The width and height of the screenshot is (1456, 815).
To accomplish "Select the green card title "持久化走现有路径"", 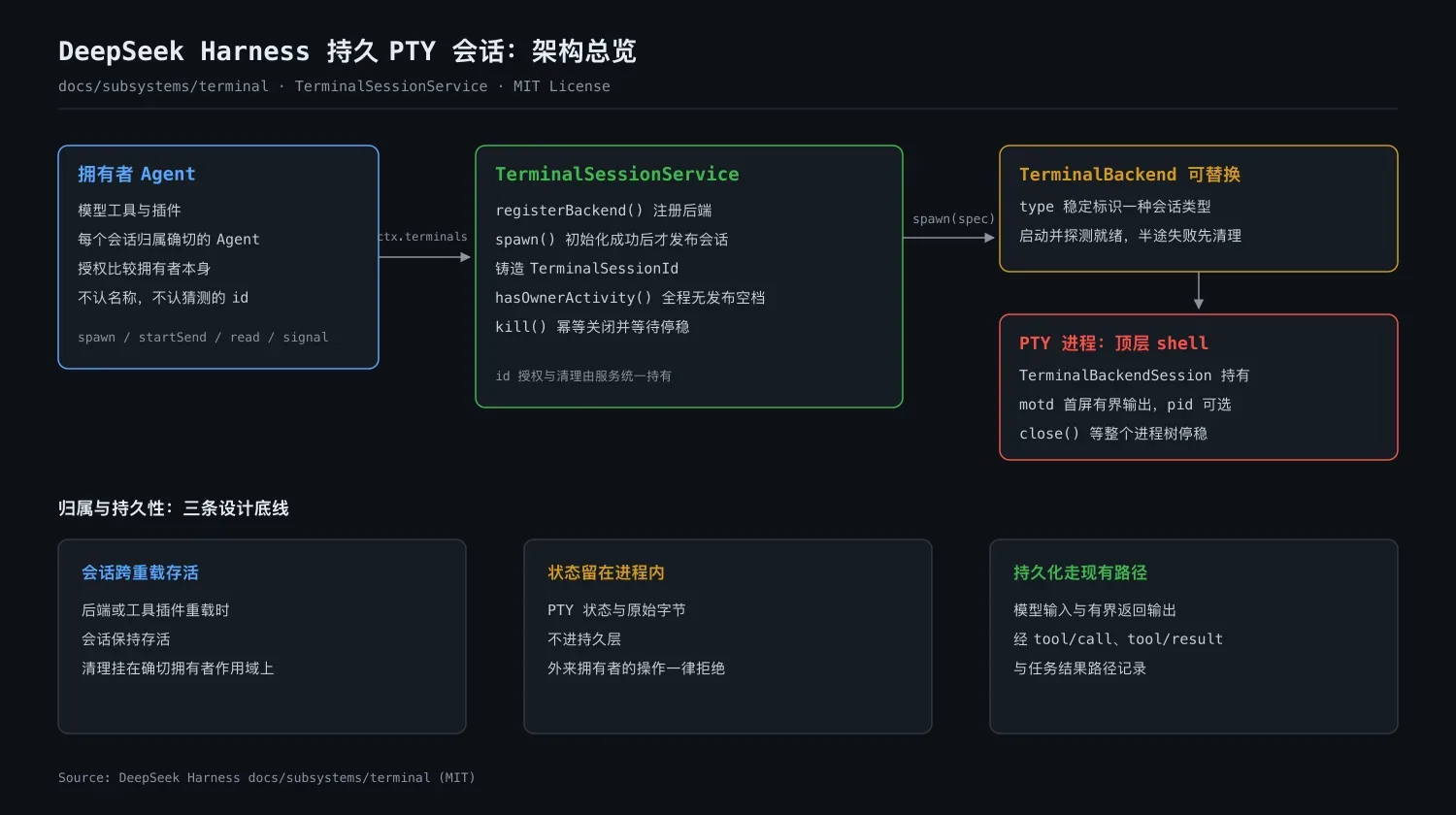I will pyautogui.click(x=1080, y=572).
